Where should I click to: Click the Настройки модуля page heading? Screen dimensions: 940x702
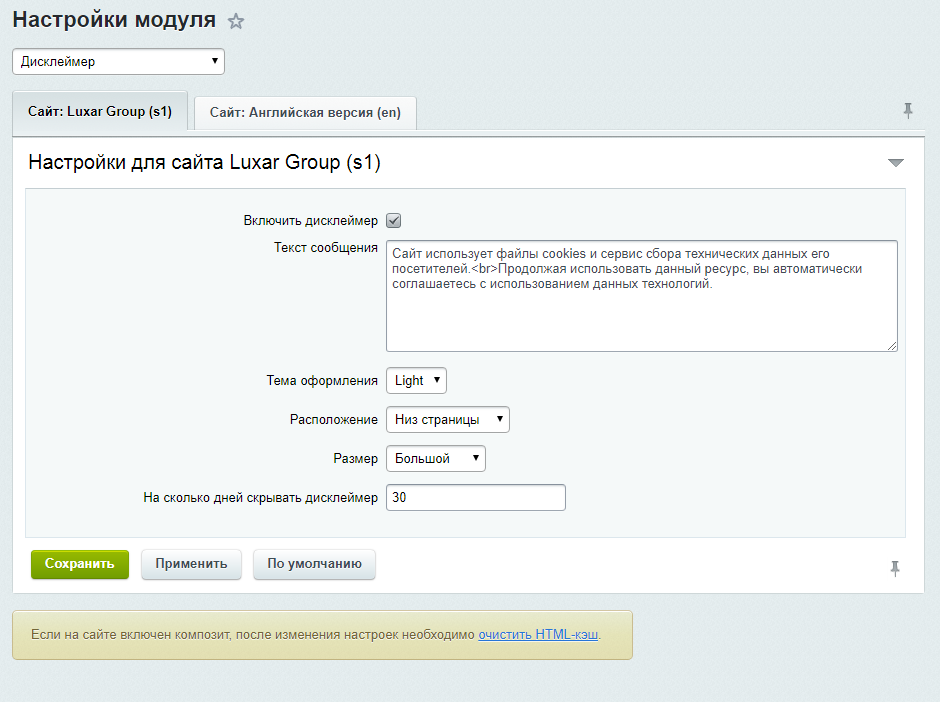click(114, 20)
